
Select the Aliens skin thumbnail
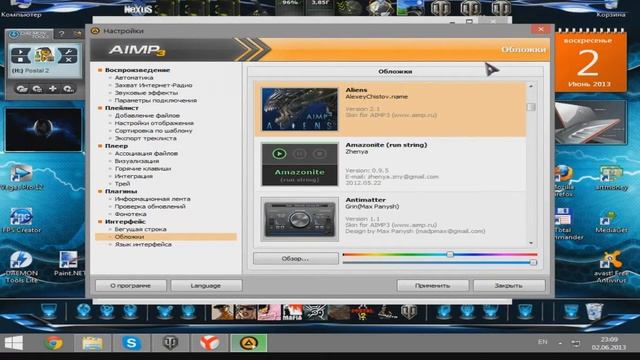coord(300,109)
